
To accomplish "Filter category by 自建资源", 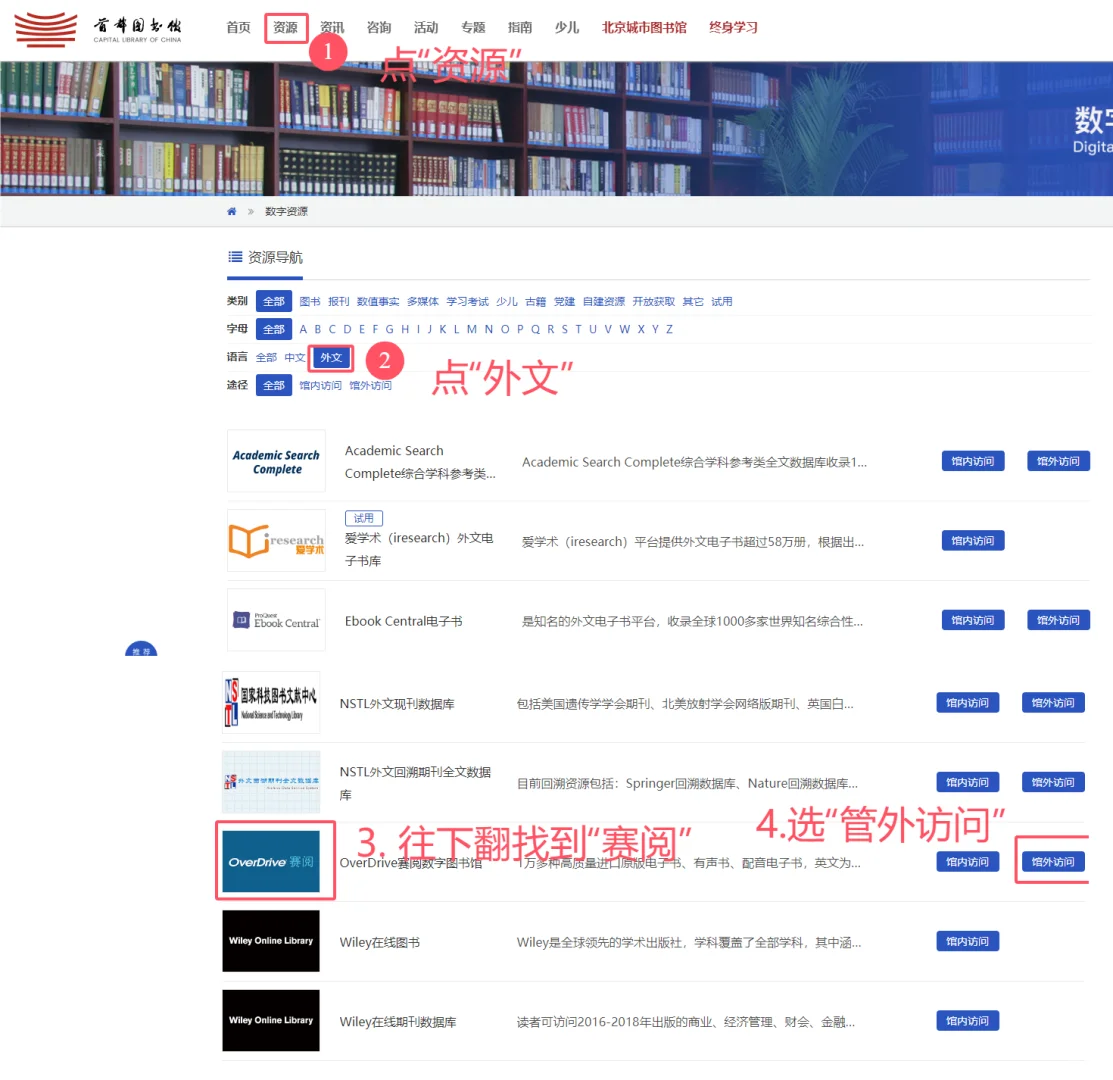I will click(x=603, y=302).
